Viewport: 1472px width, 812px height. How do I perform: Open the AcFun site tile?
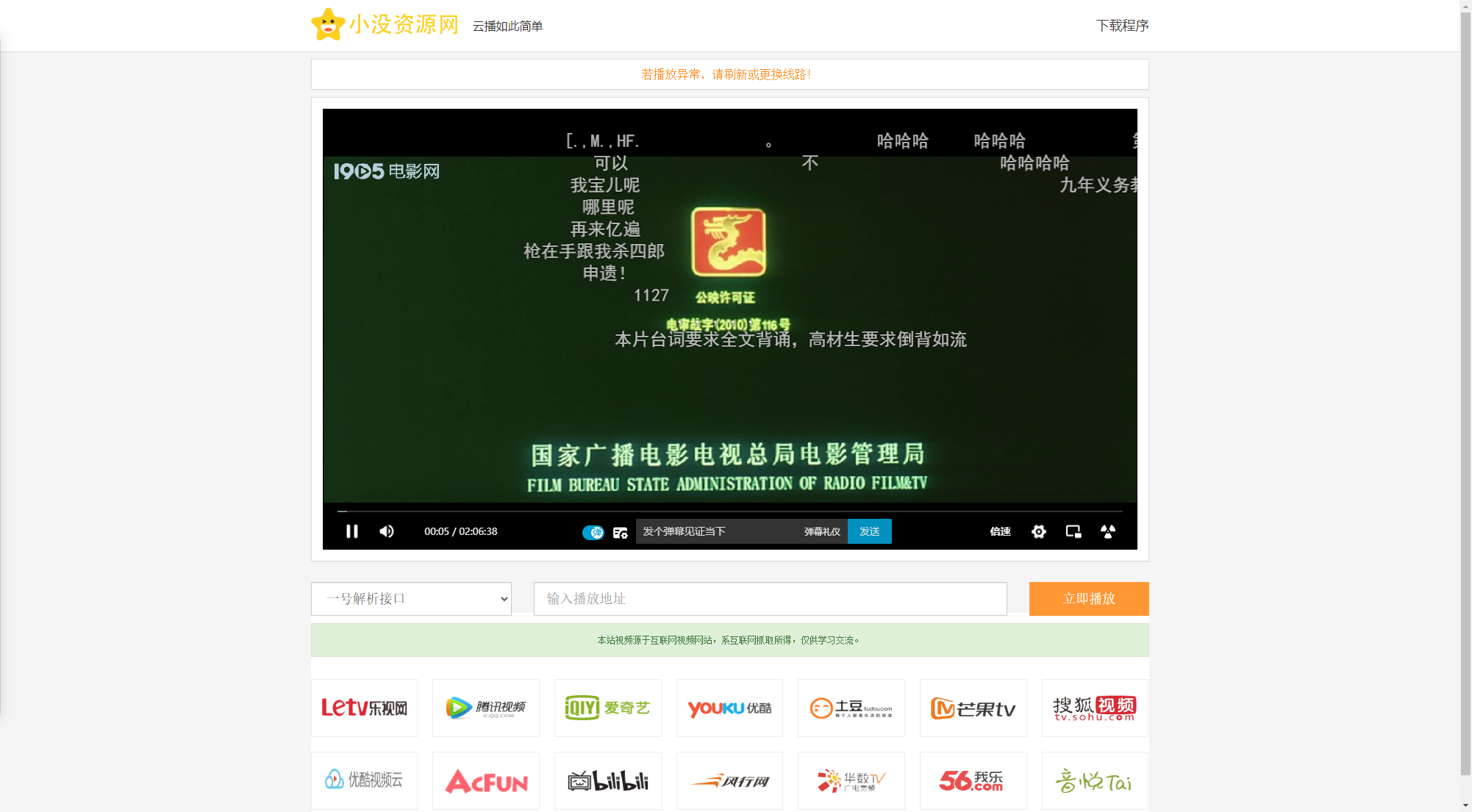(486, 780)
